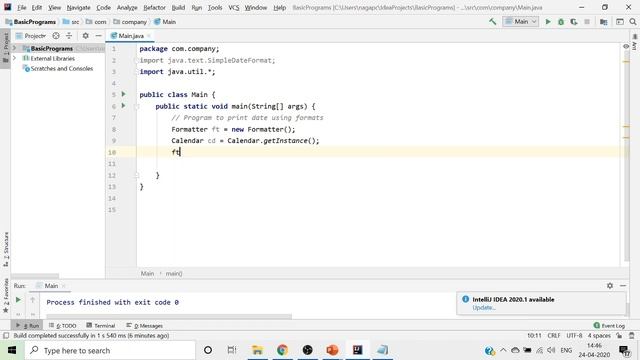Viewport: 640px width, 360px height.
Task: Click the up arrow in Run panel
Action: click(33, 300)
